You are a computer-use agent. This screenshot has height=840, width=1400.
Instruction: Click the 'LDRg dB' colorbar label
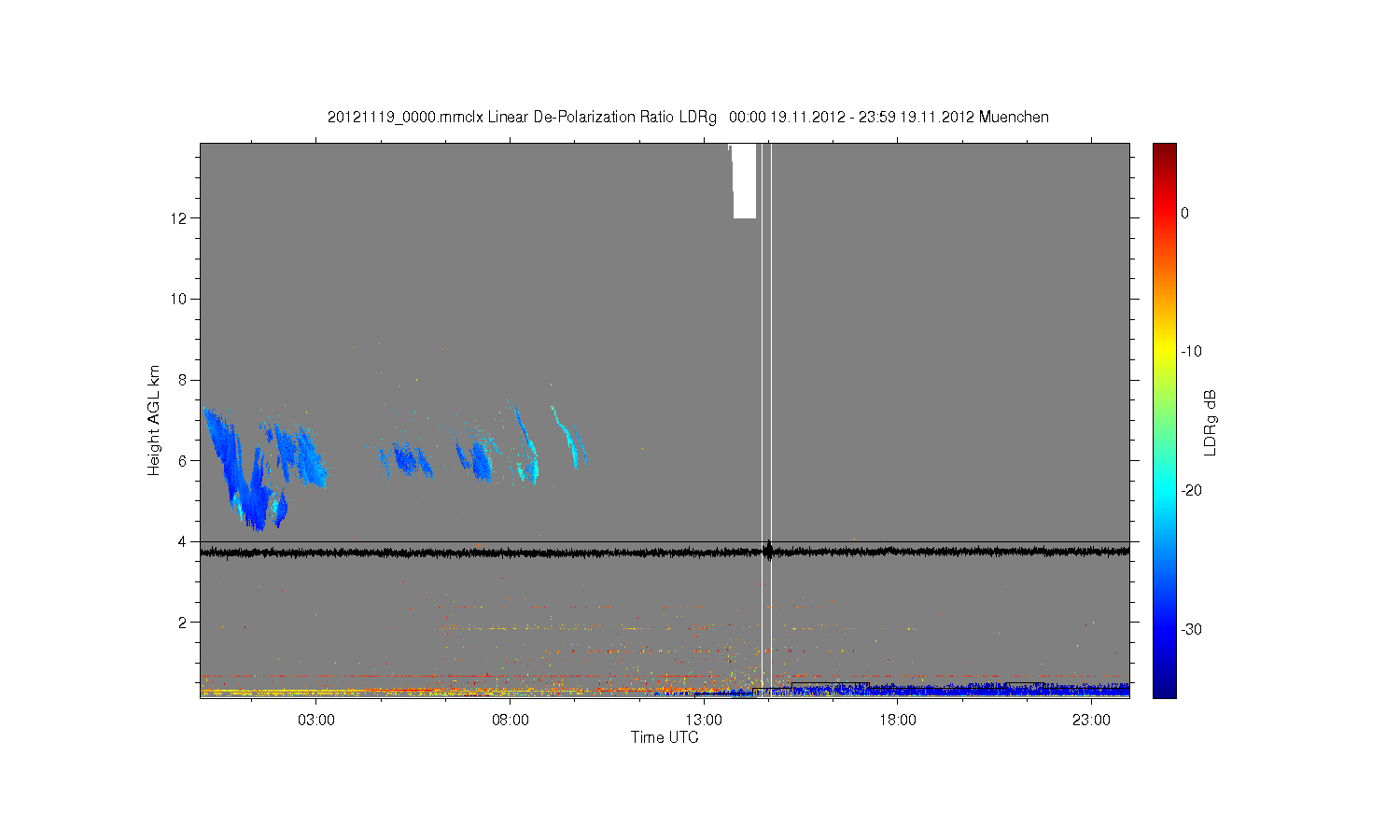pyautogui.click(x=1211, y=422)
